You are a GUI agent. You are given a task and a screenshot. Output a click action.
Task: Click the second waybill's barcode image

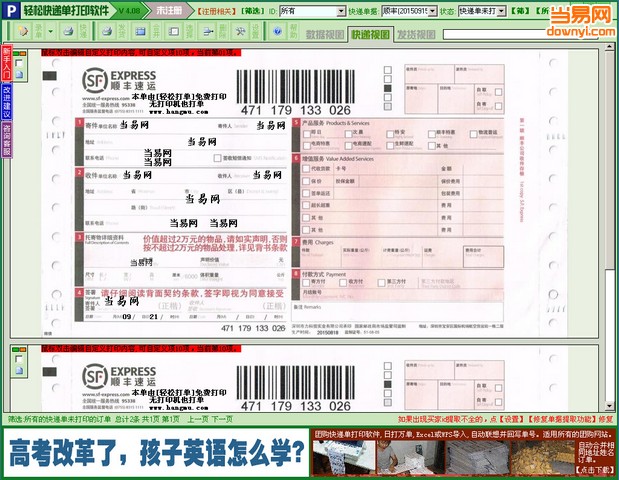(x=296, y=382)
